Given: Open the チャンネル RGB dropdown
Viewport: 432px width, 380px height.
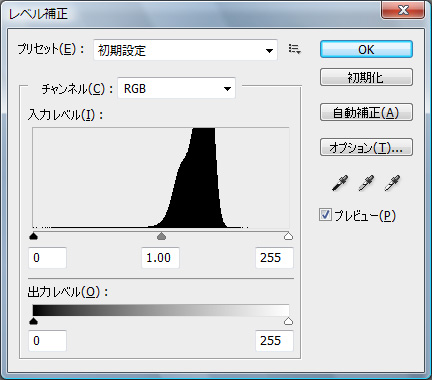Looking at the screenshot, I should pyautogui.click(x=176, y=88).
